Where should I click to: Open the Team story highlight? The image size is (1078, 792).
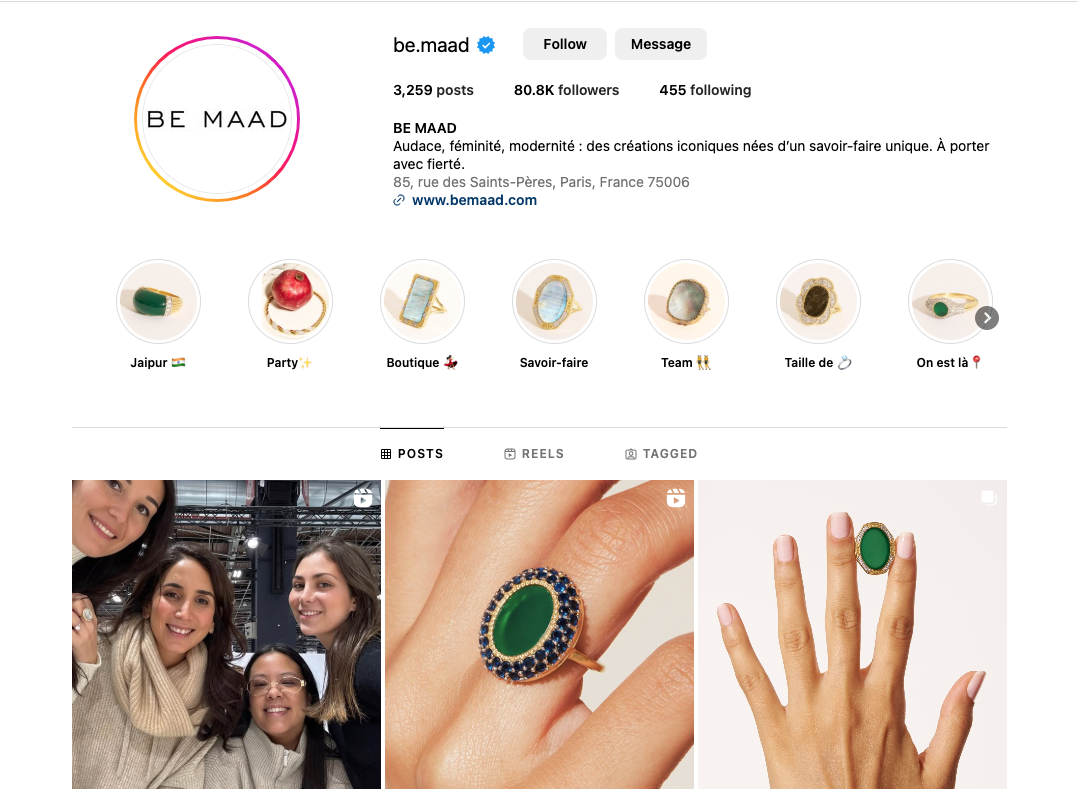686,301
